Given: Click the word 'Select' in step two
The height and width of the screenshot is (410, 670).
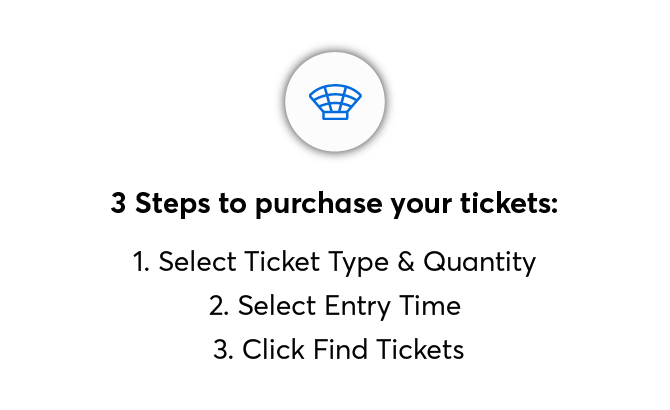Looking at the screenshot, I should tap(273, 306).
